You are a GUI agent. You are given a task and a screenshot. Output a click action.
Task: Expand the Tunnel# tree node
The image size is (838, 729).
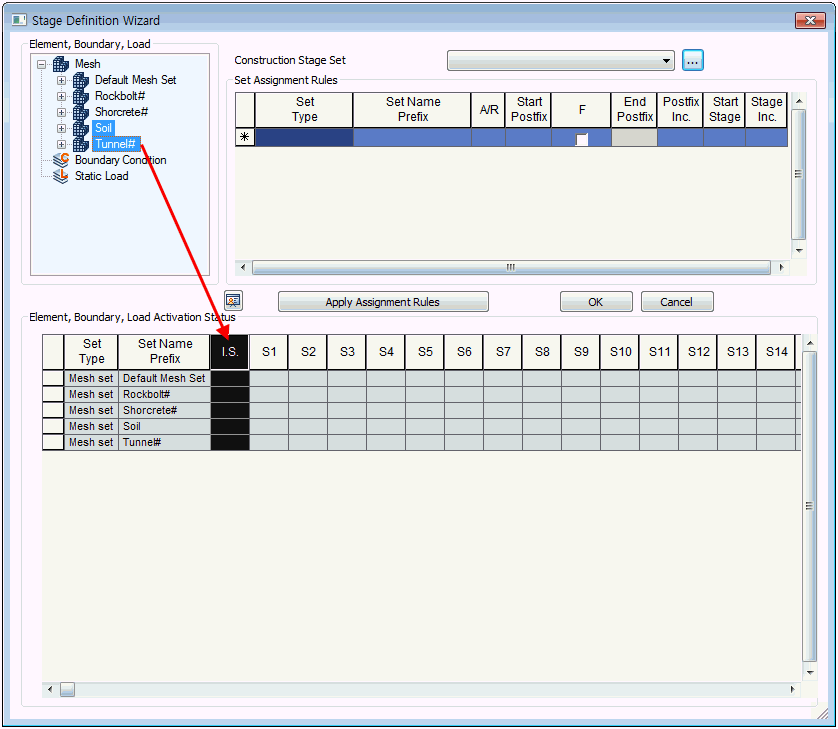[61, 144]
